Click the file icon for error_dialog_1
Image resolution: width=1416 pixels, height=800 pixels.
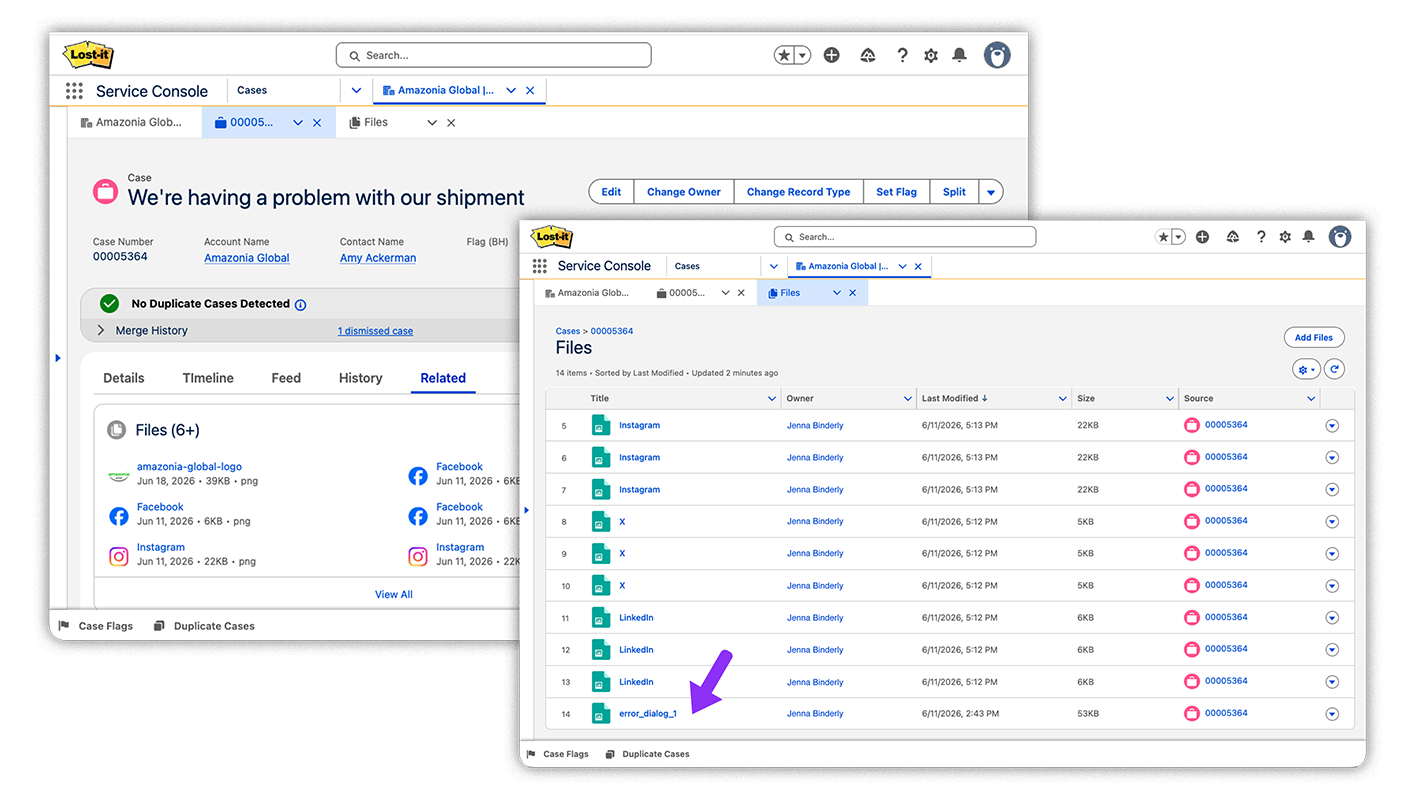click(600, 713)
